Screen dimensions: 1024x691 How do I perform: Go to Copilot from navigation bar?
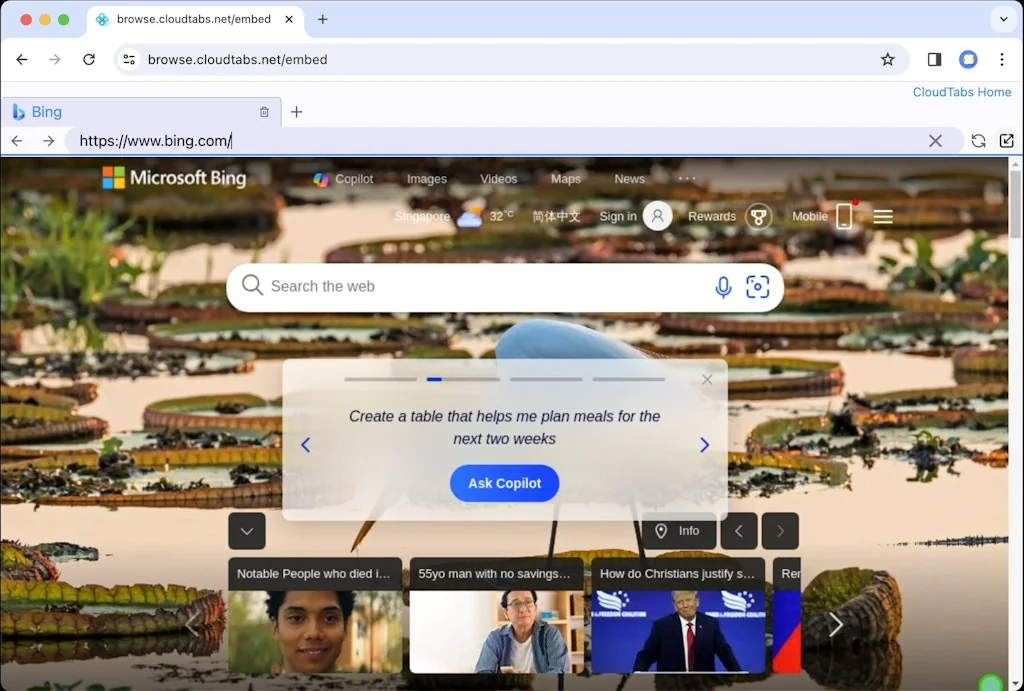[343, 179]
